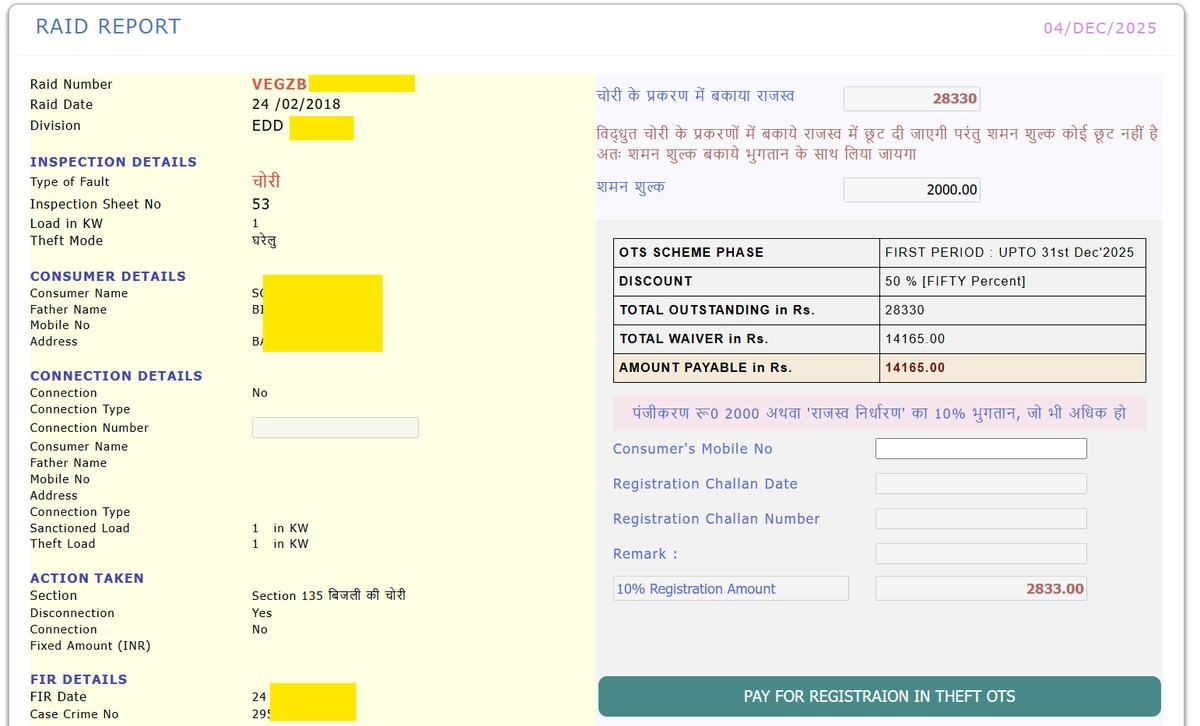This screenshot has height=726, width=1200.
Task: Click the CONNECTION DETAILS section heading
Action: [x=116, y=376]
